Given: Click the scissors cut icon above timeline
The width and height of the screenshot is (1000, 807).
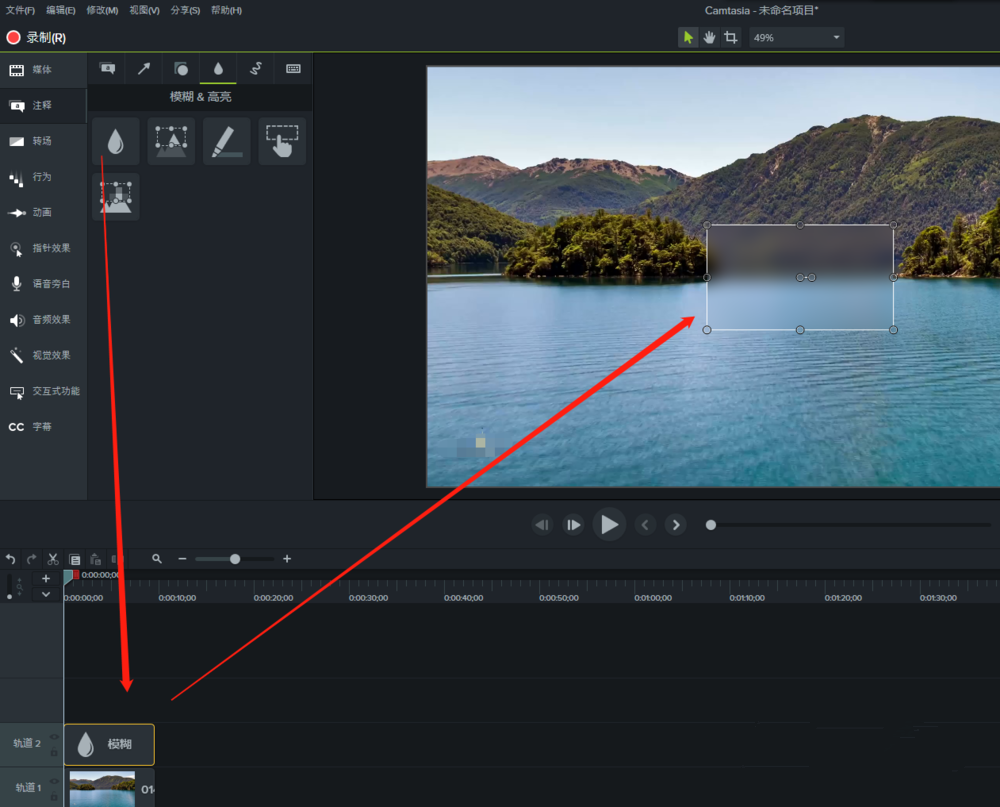Looking at the screenshot, I should [53, 559].
